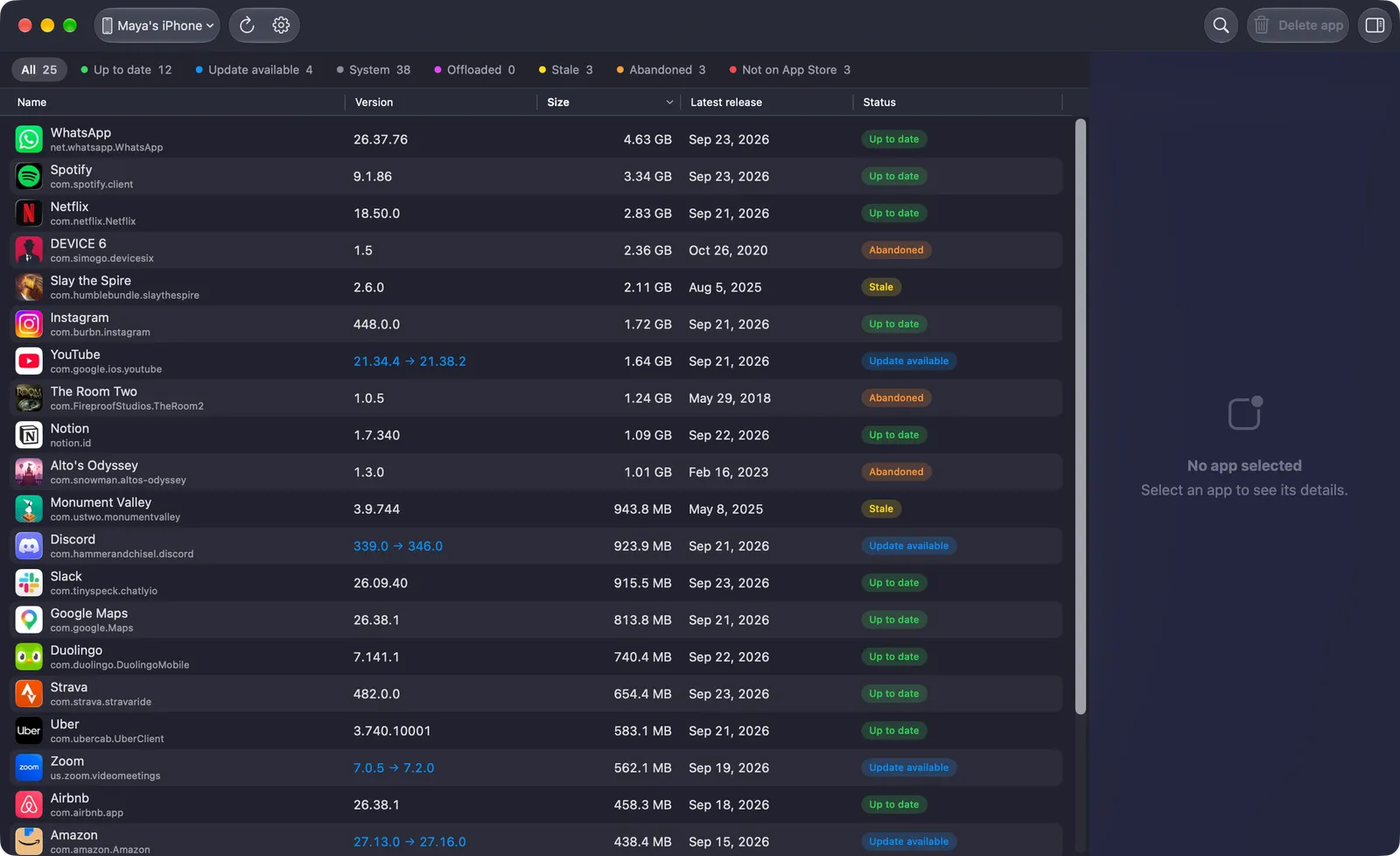Click the Google Maps app icon
This screenshot has height=856, width=1400.
29,620
